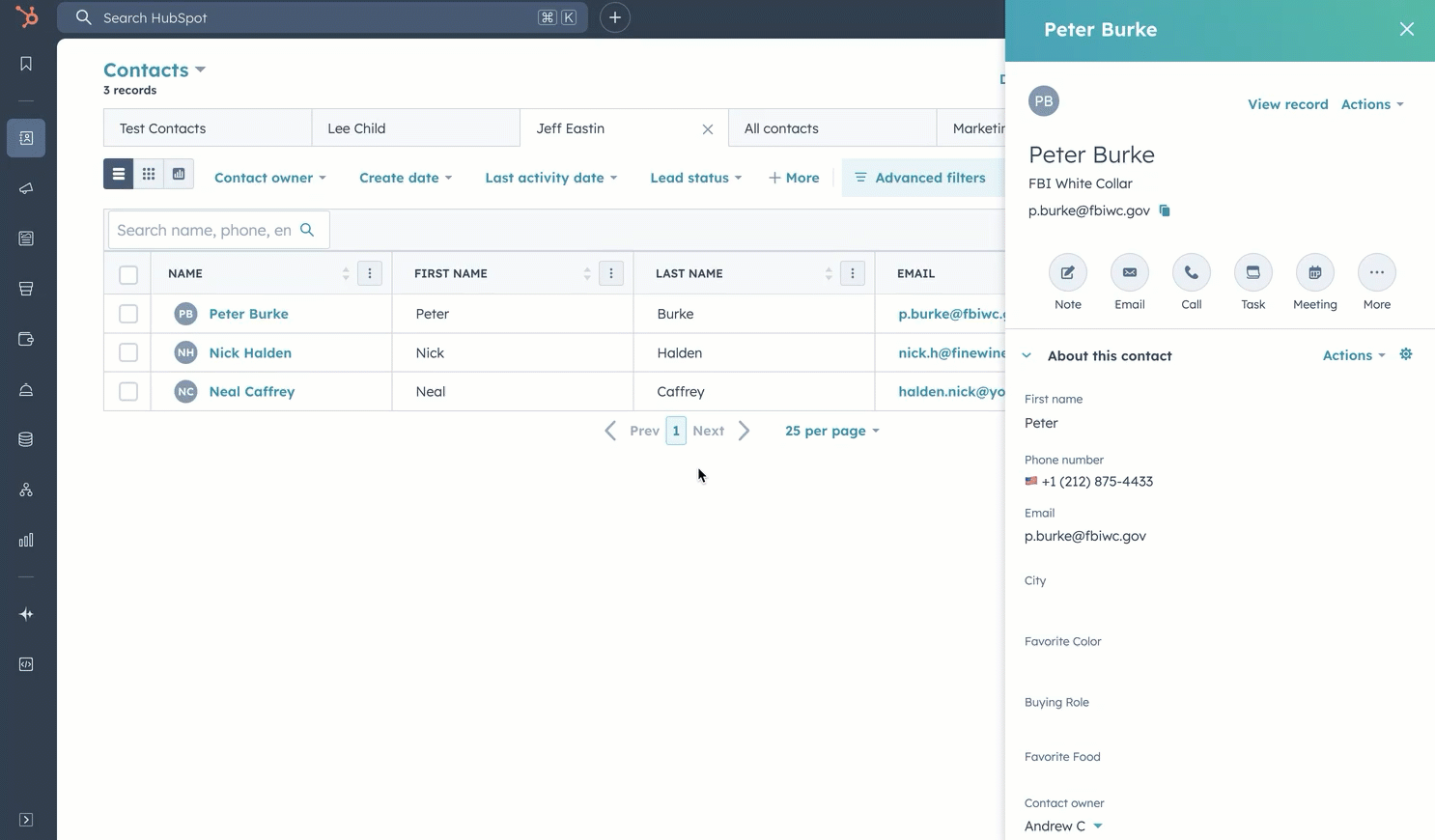Collapse the About this contact section
This screenshot has height=840, width=1435.
pyautogui.click(x=1027, y=355)
